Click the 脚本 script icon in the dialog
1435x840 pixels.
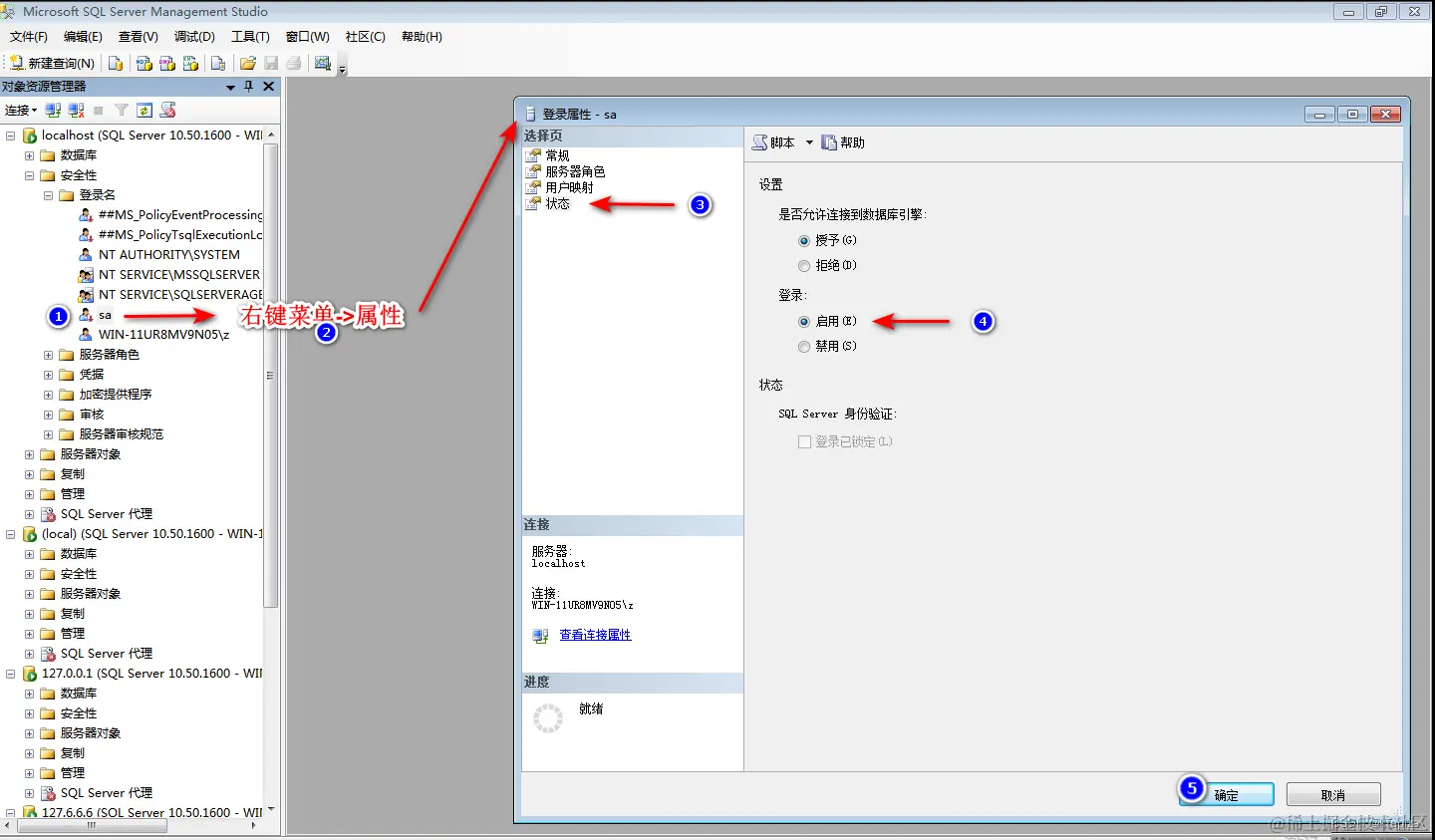(760, 142)
